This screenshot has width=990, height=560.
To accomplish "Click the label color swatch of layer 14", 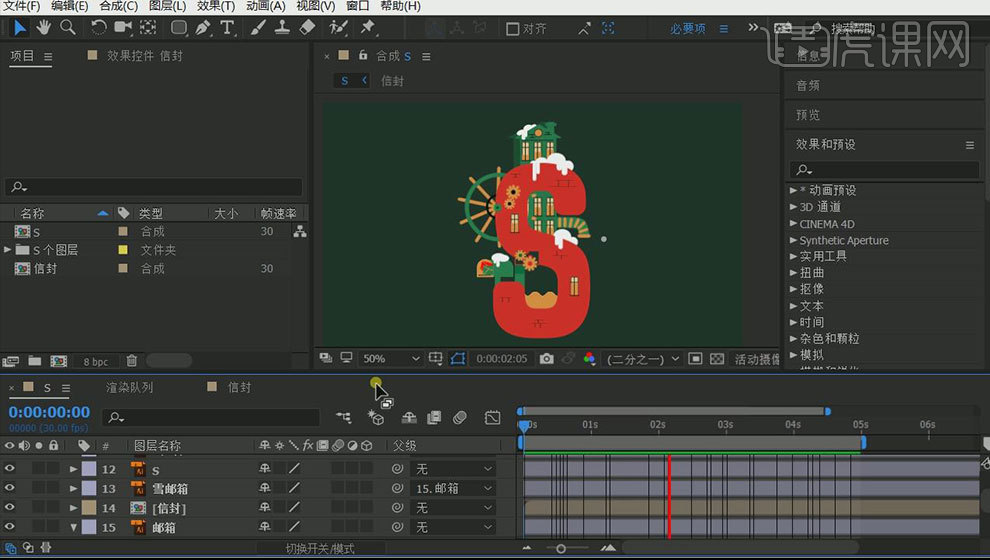I will click(x=88, y=507).
